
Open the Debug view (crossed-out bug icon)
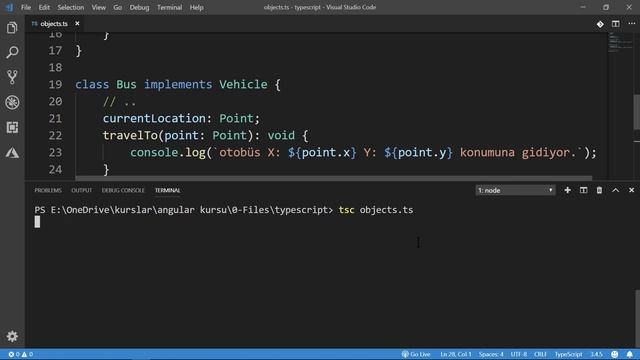click(12, 102)
